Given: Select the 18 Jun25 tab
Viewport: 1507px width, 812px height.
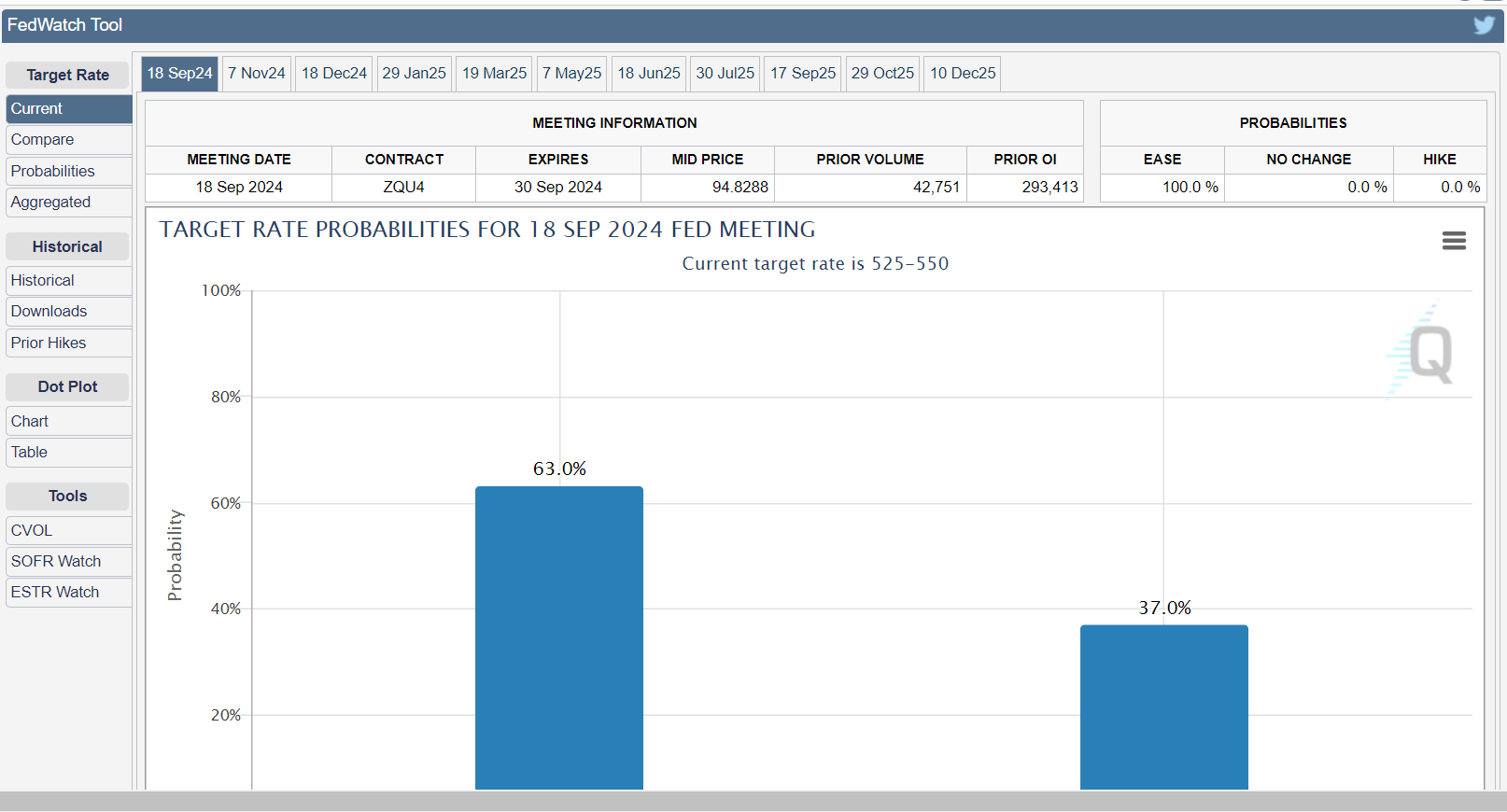Looking at the screenshot, I should [x=649, y=74].
